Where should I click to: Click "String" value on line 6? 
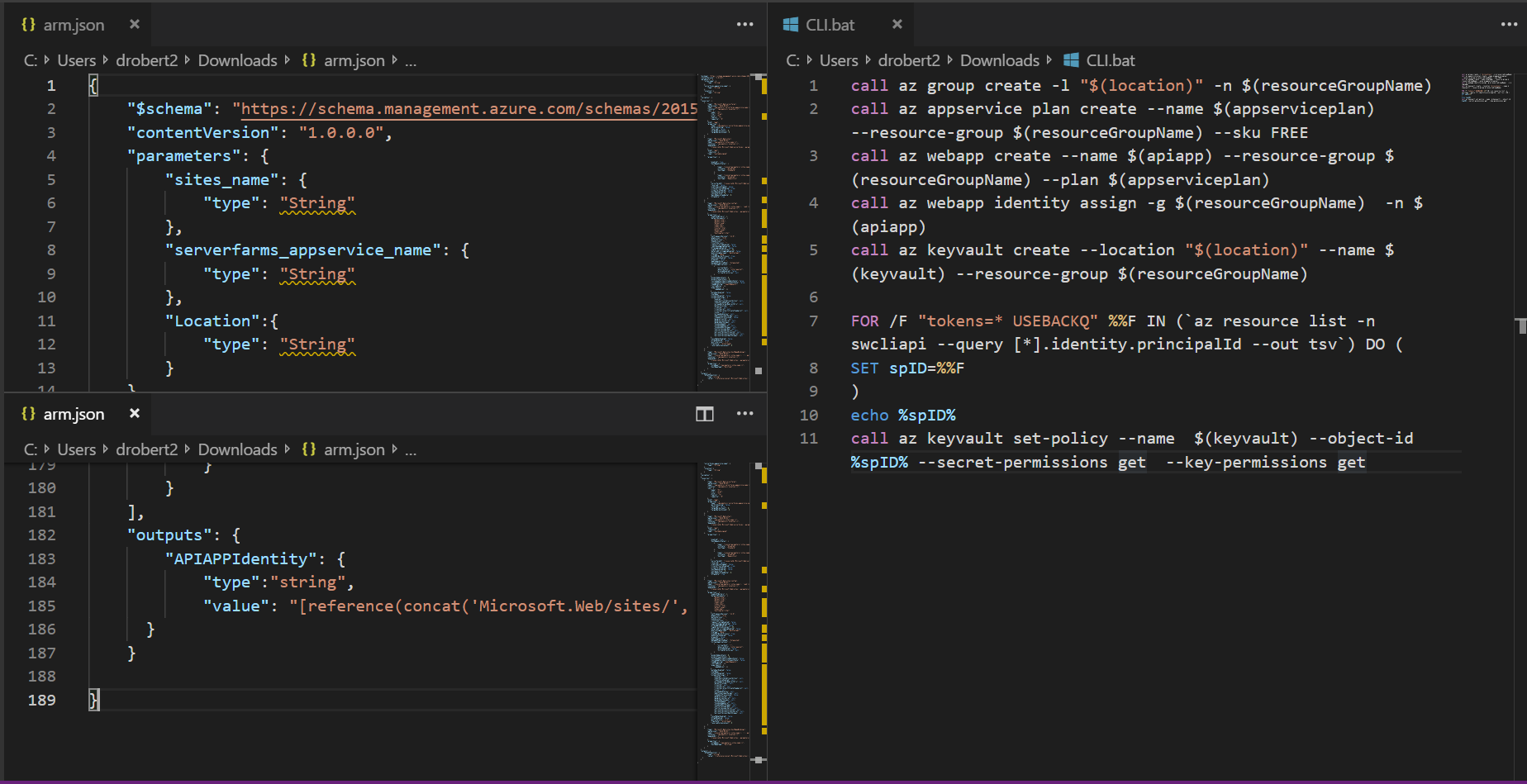coord(317,203)
